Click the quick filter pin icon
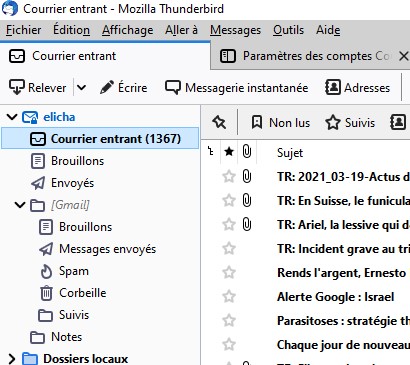 click(219, 123)
